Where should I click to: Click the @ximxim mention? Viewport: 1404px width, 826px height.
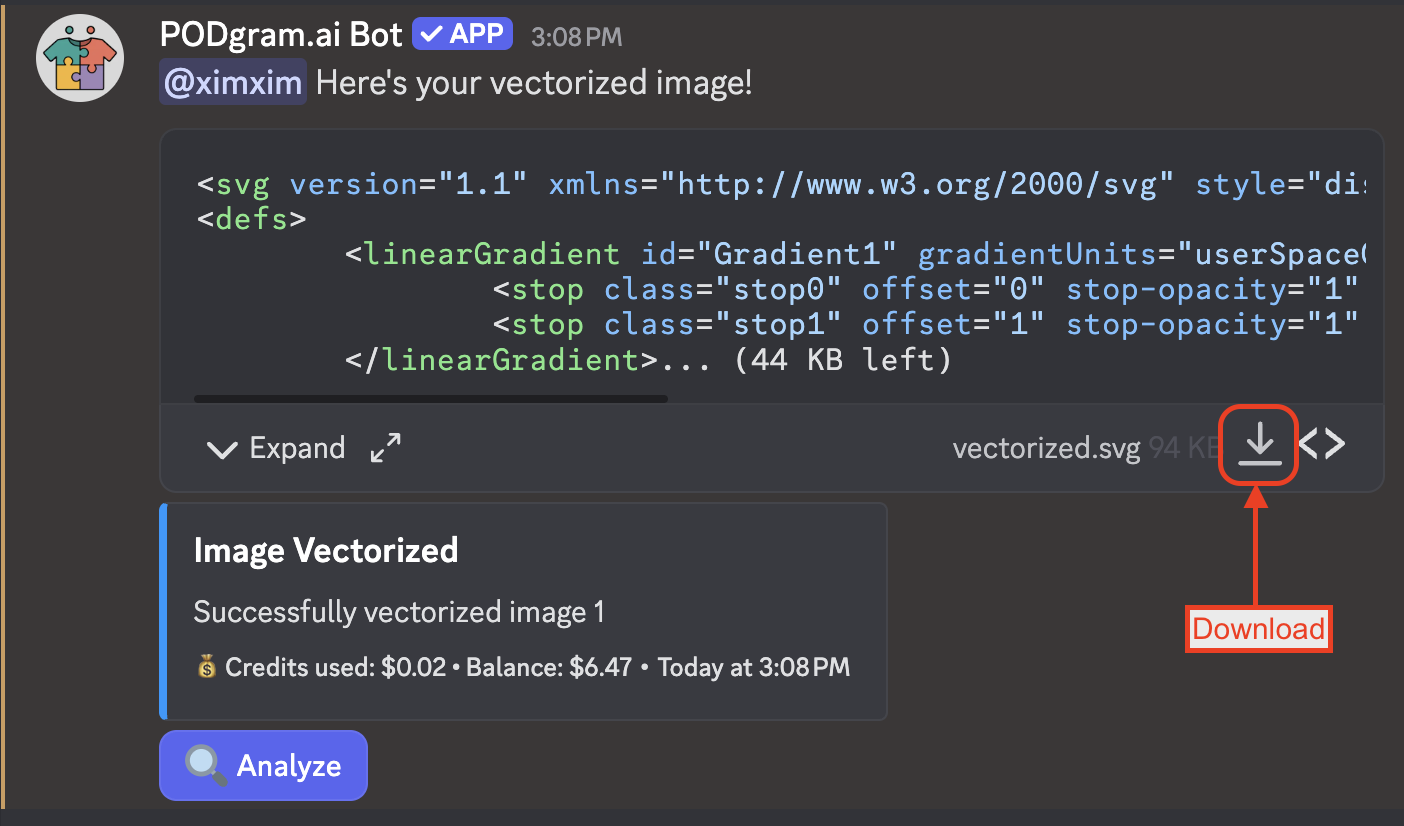232,83
